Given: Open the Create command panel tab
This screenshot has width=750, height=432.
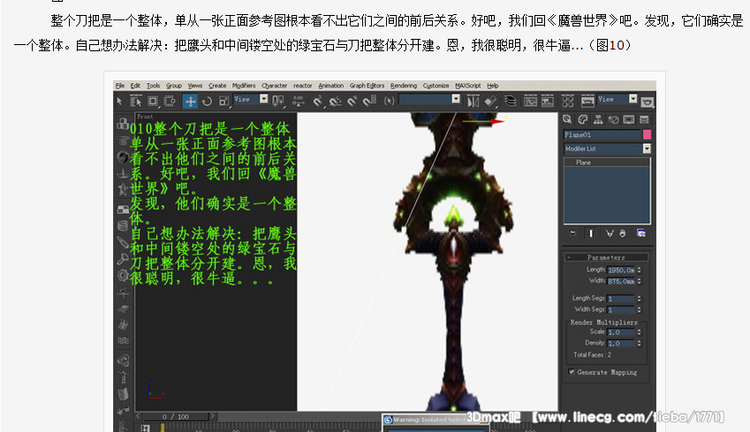Looking at the screenshot, I should tap(567, 120).
